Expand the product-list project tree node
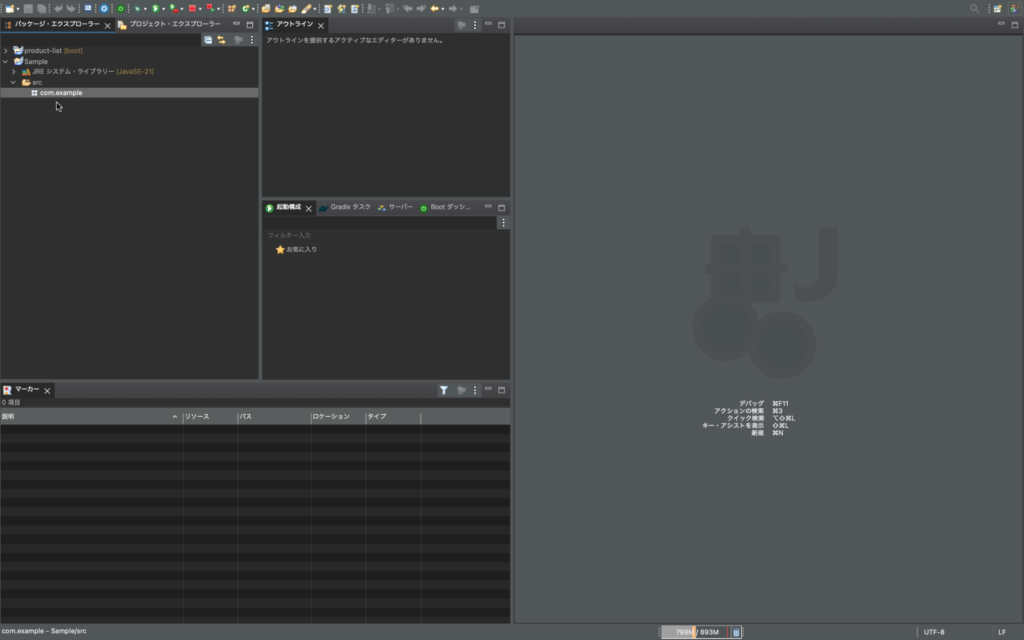The width and height of the screenshot is (1024, 640). [x=6, y=50]
